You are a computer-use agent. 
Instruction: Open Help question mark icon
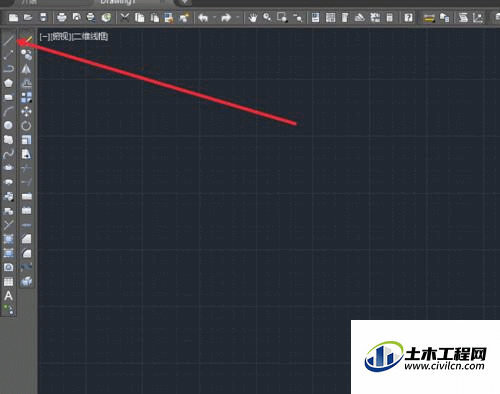(408, 17)
